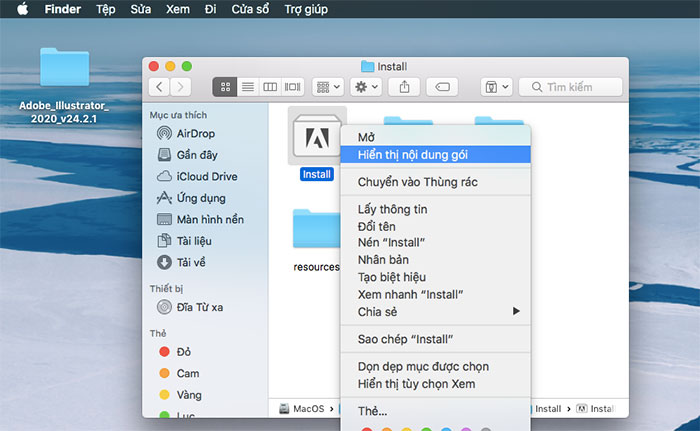The height and width of the screenshot is (431, 700).
Task: Switch to column view
Action: tap(270, 87)
